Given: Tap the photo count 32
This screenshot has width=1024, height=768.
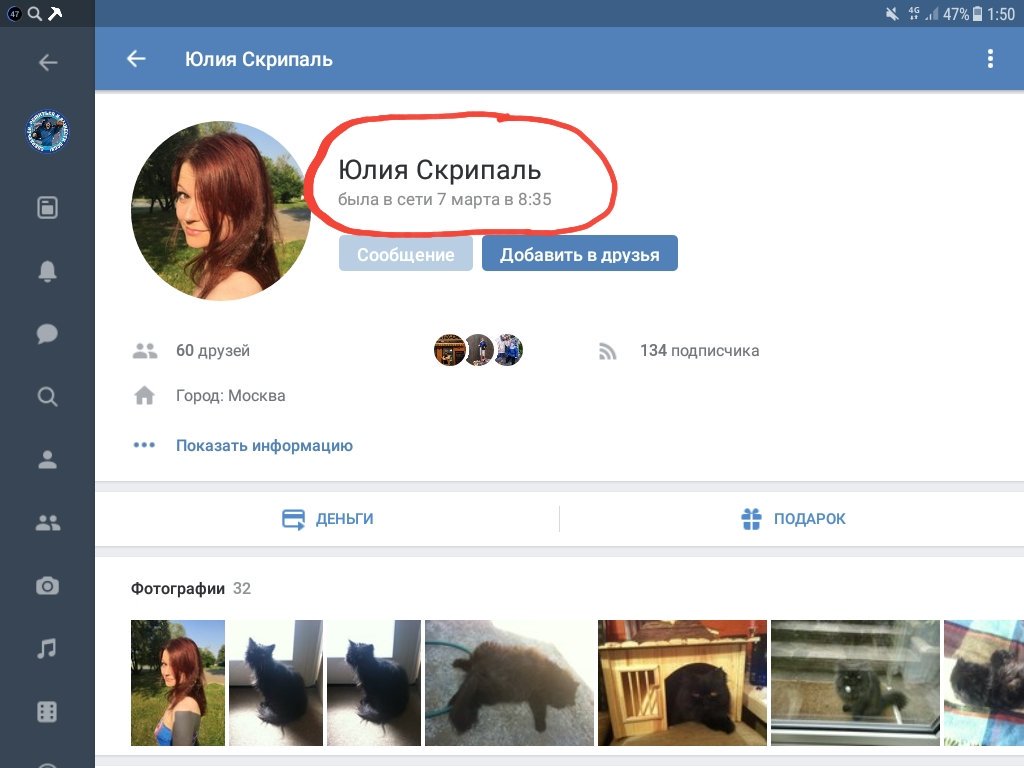Looking at the screenshot, I should 242,588.
